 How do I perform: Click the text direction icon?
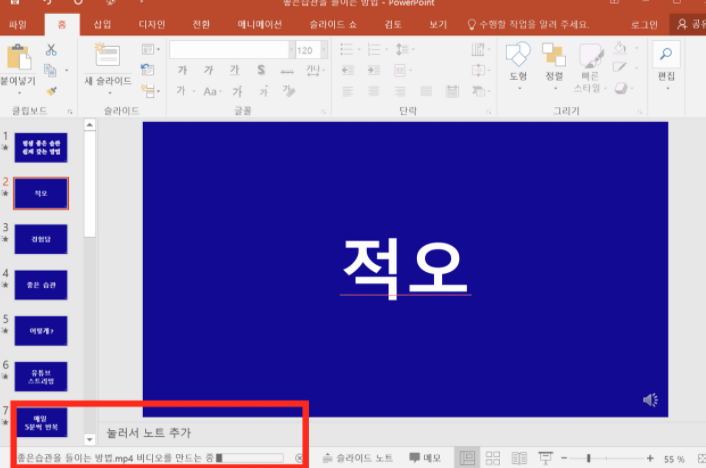pyautogui.click(x=480, y=49)
